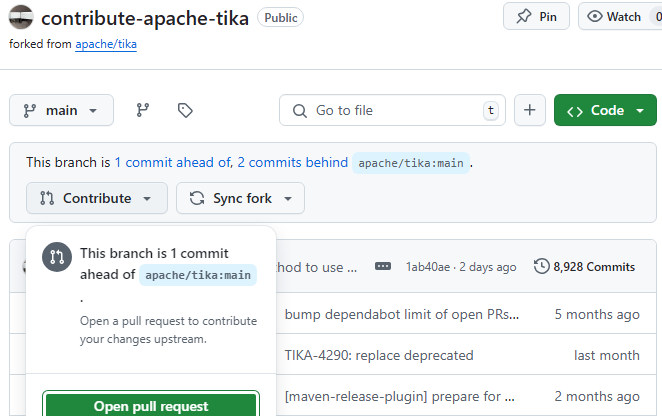Image resolution: width=662 pixels, height=416 pixels.
Task: Click the latest commit message ending in to use ...
Action: (x=317, y=267)
